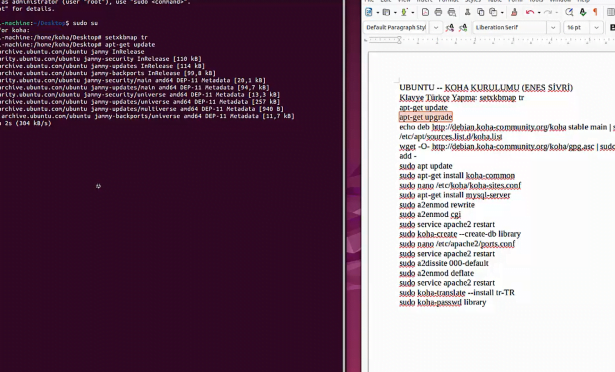
Task: Run the Spelling check icon
Action: click(583, 13)
